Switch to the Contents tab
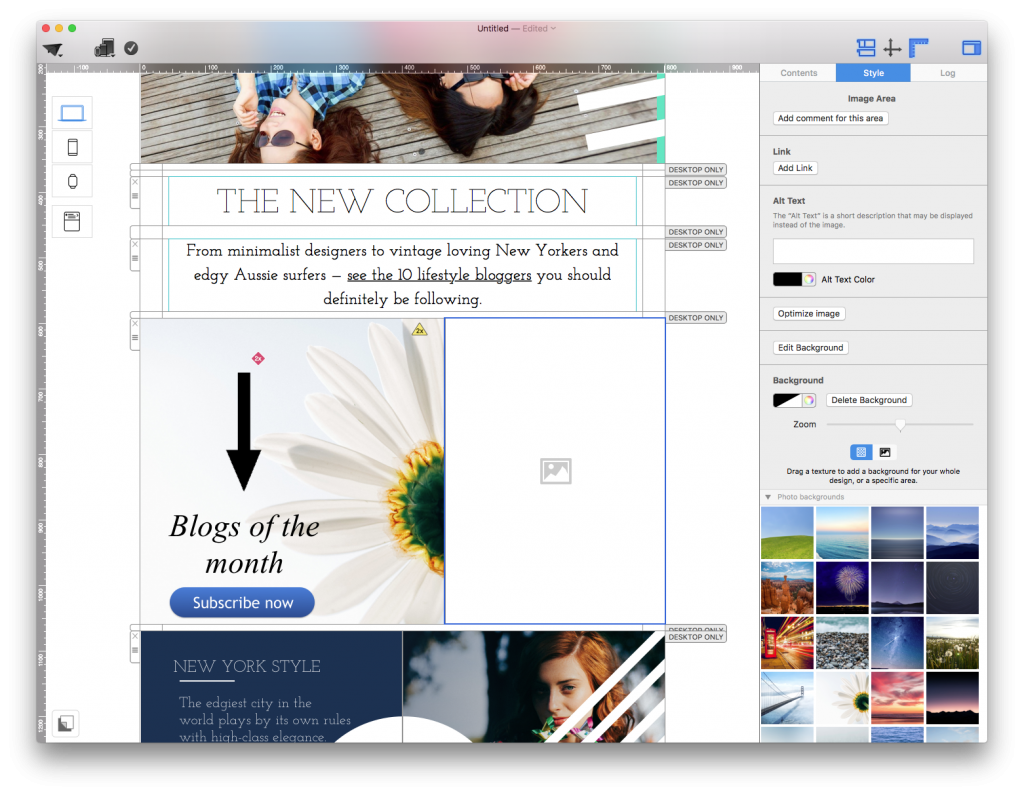1024x795 pixels. [798, 72]
